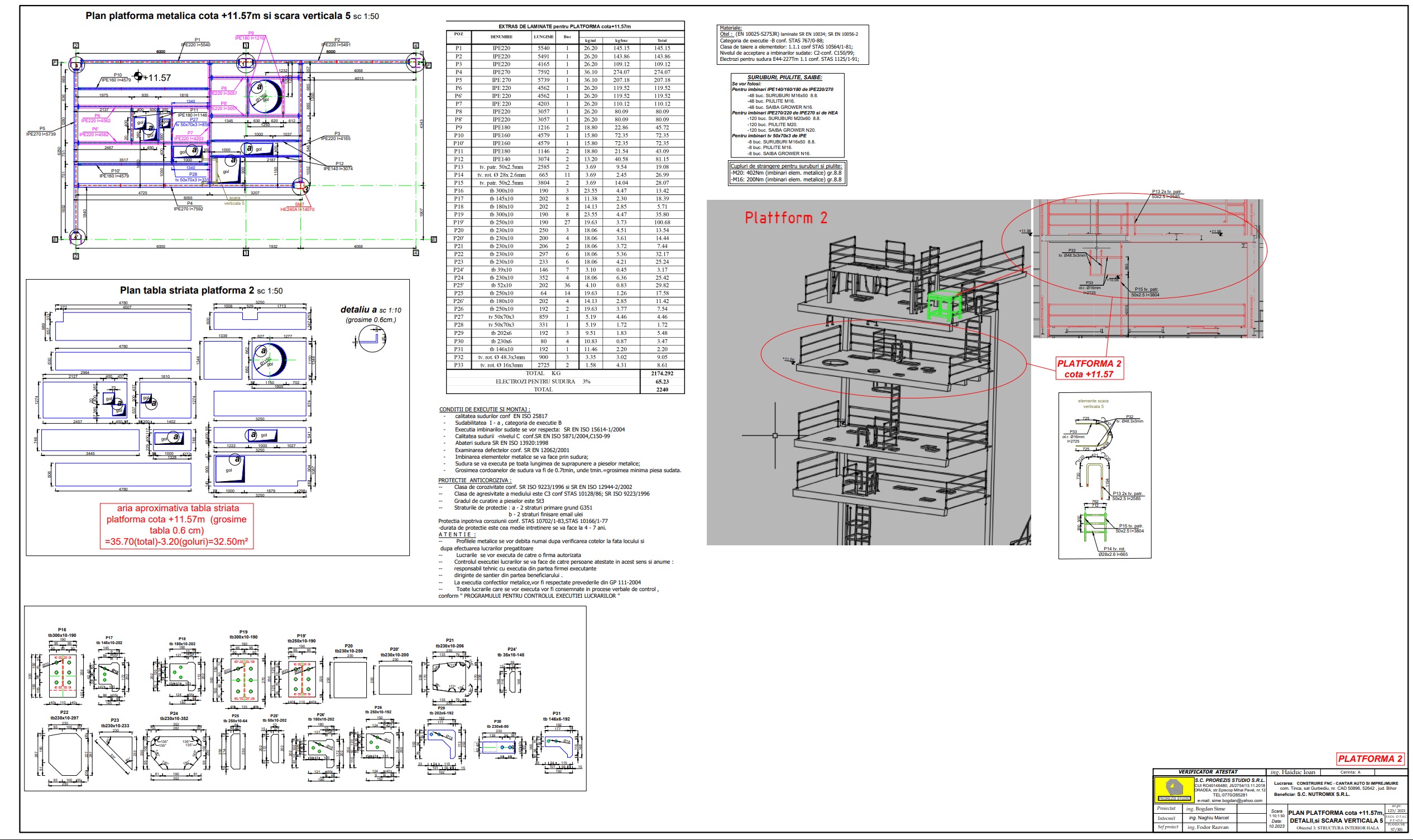This screenshot has height=840, width=1413.
Task: Click the PLATFORMA 2 label above title block
Action: [1370, 759]
